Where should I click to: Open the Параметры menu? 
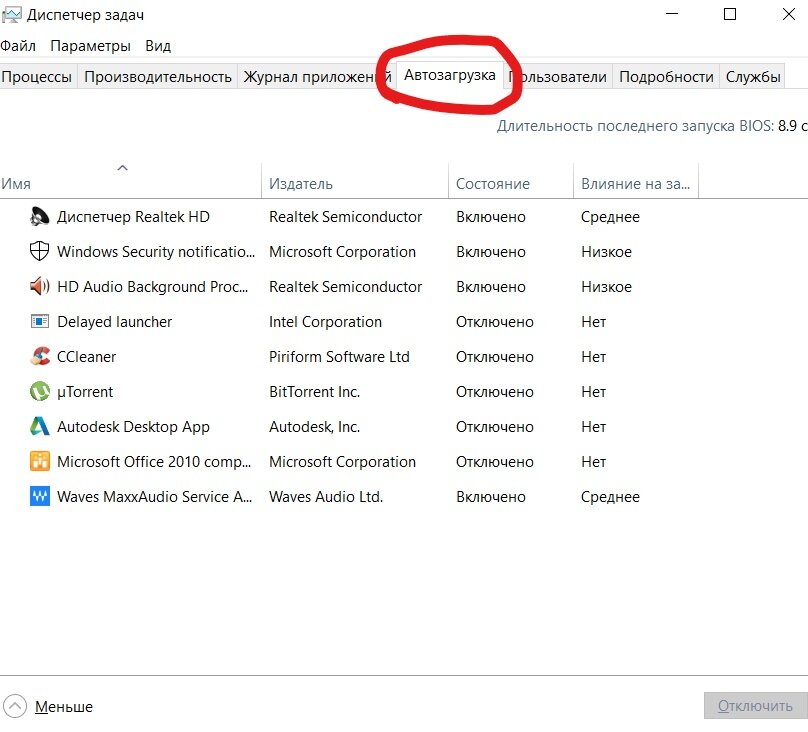91,46
